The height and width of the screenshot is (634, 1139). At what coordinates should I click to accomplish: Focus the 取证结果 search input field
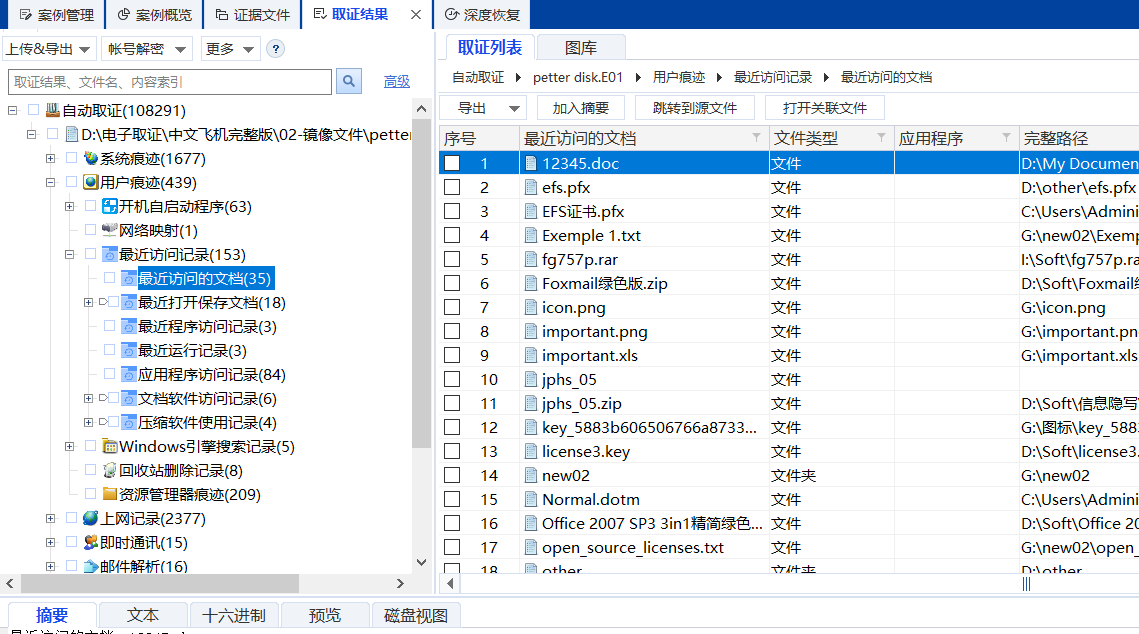click(x=170, y=81)
